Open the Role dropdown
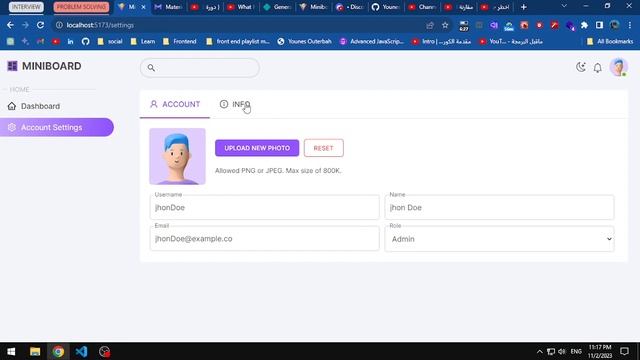The height and width of the screenshot is (360, 640). pyautogui.click(x=499, y=239)
